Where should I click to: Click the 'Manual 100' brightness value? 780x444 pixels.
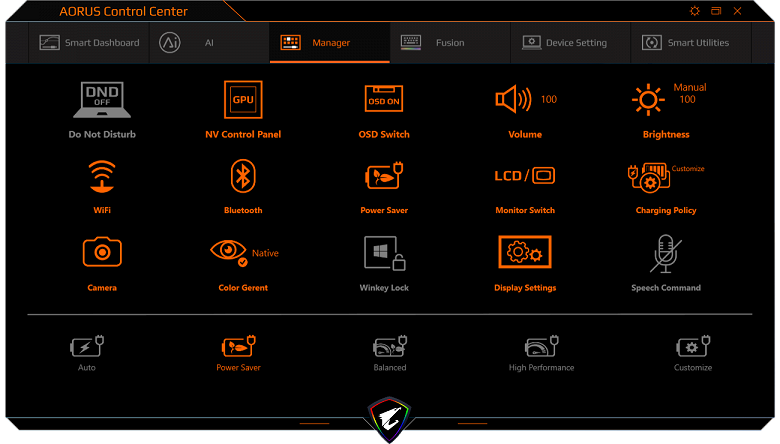point(689,93)
